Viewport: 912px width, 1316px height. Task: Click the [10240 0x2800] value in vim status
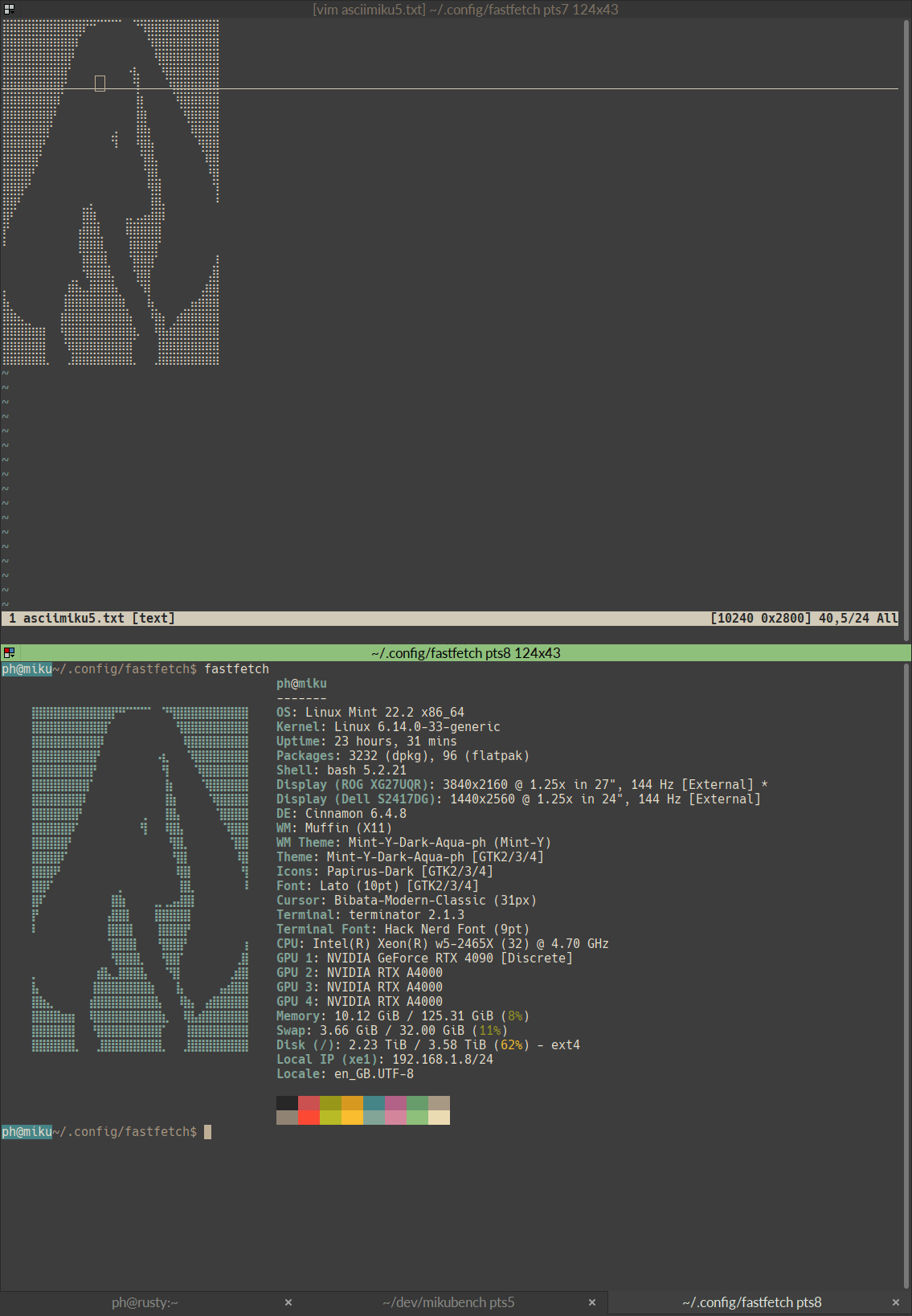pos(761,619)
